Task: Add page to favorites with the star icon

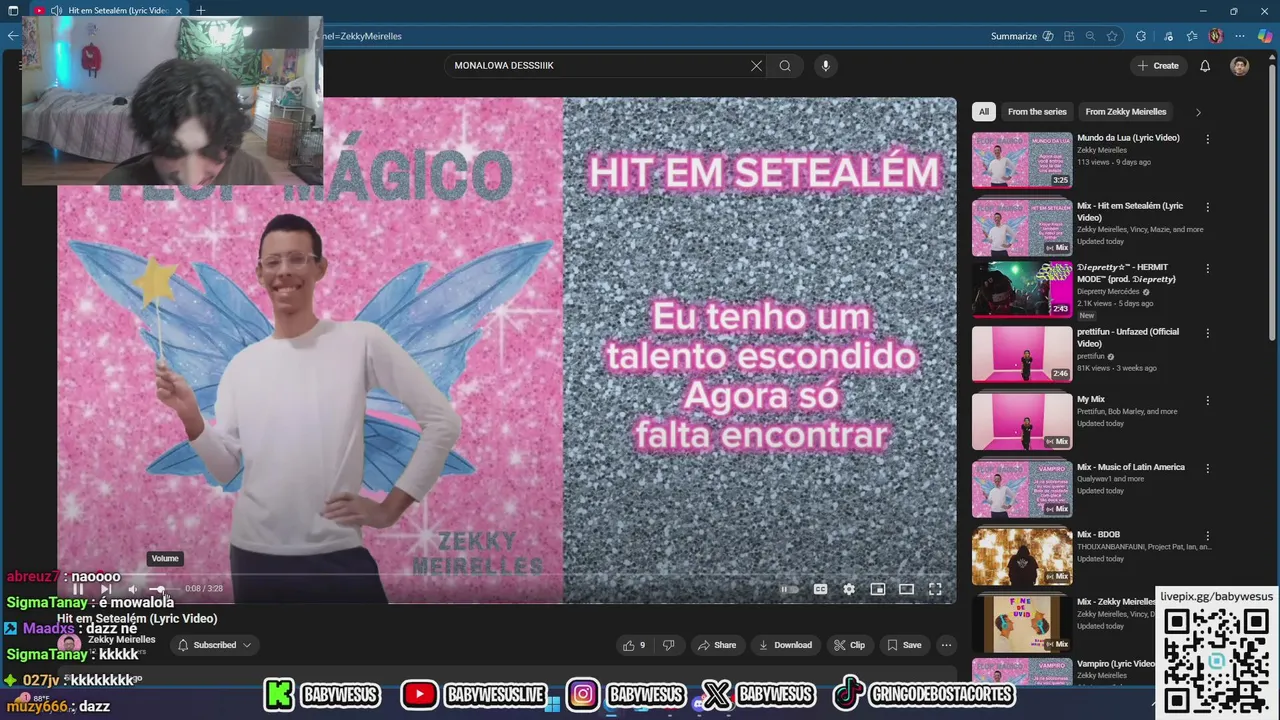Action: [x=1112, y=36]
